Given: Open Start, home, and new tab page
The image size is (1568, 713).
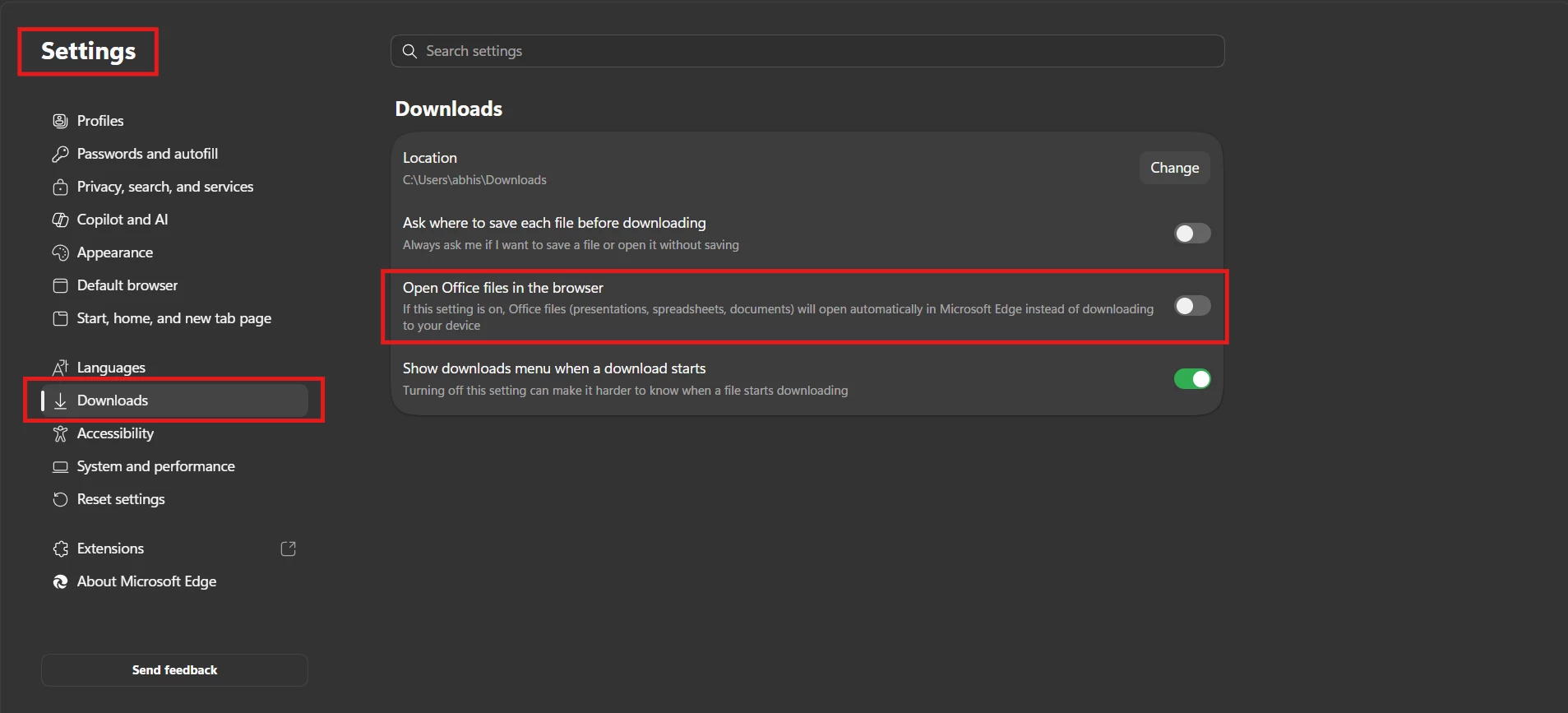Looking at the screenshot, I should (174, 318).
